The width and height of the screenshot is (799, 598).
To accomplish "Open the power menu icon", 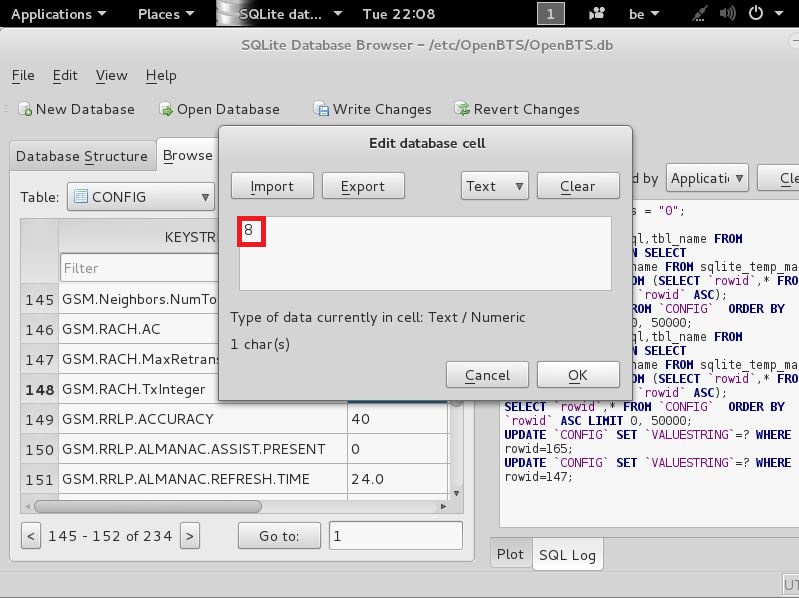I will coord(756,14).
